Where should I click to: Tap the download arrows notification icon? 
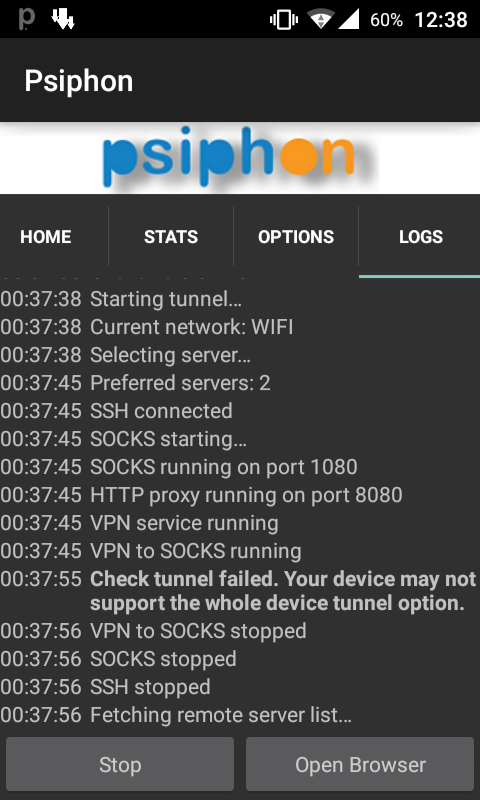coord(63,19)
